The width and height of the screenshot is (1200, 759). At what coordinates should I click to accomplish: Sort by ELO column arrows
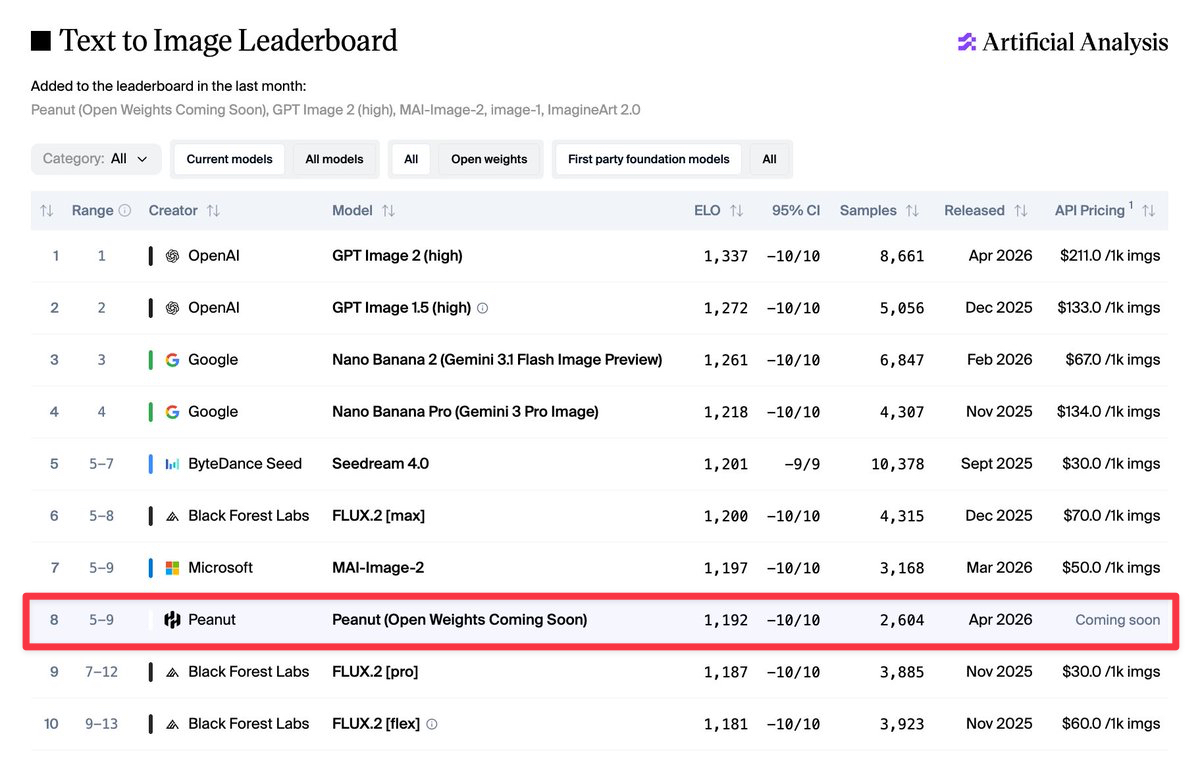736,211
